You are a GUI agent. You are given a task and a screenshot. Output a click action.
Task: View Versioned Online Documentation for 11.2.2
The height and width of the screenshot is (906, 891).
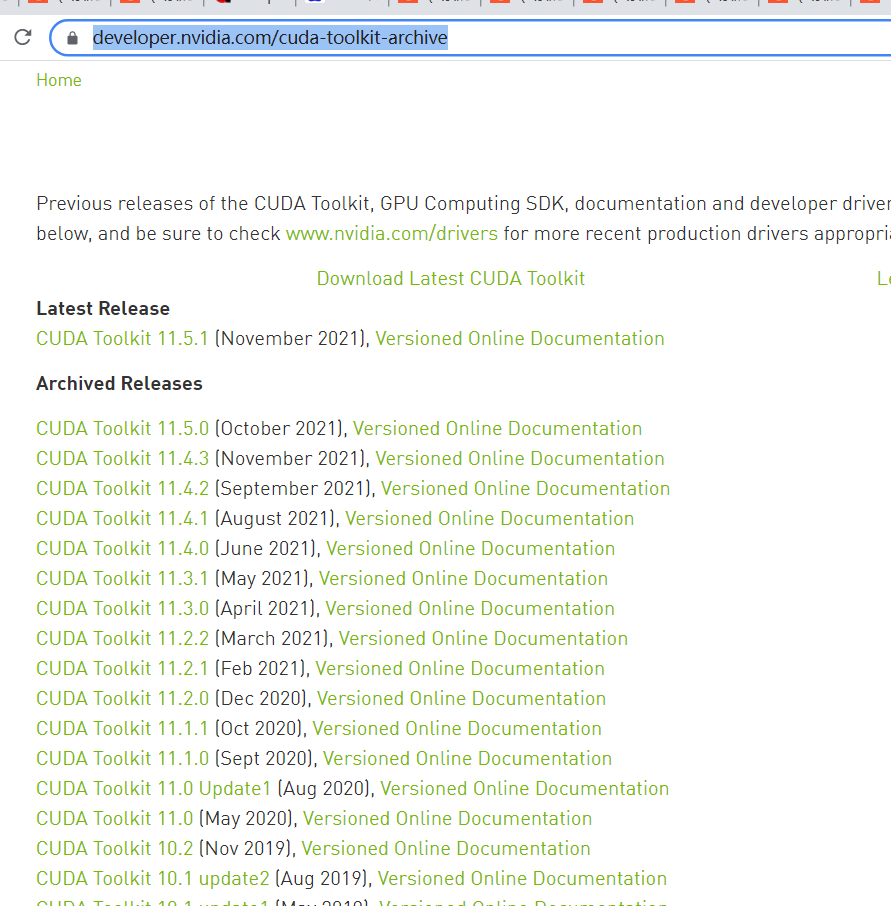[x=483, y=639]
